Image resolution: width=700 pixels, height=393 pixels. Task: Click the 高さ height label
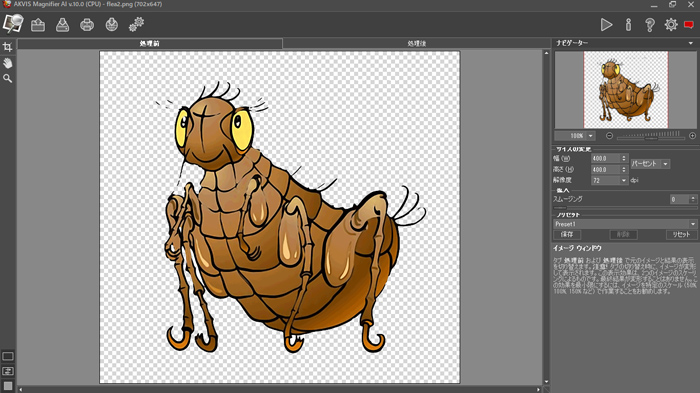(x=563, y=170)
